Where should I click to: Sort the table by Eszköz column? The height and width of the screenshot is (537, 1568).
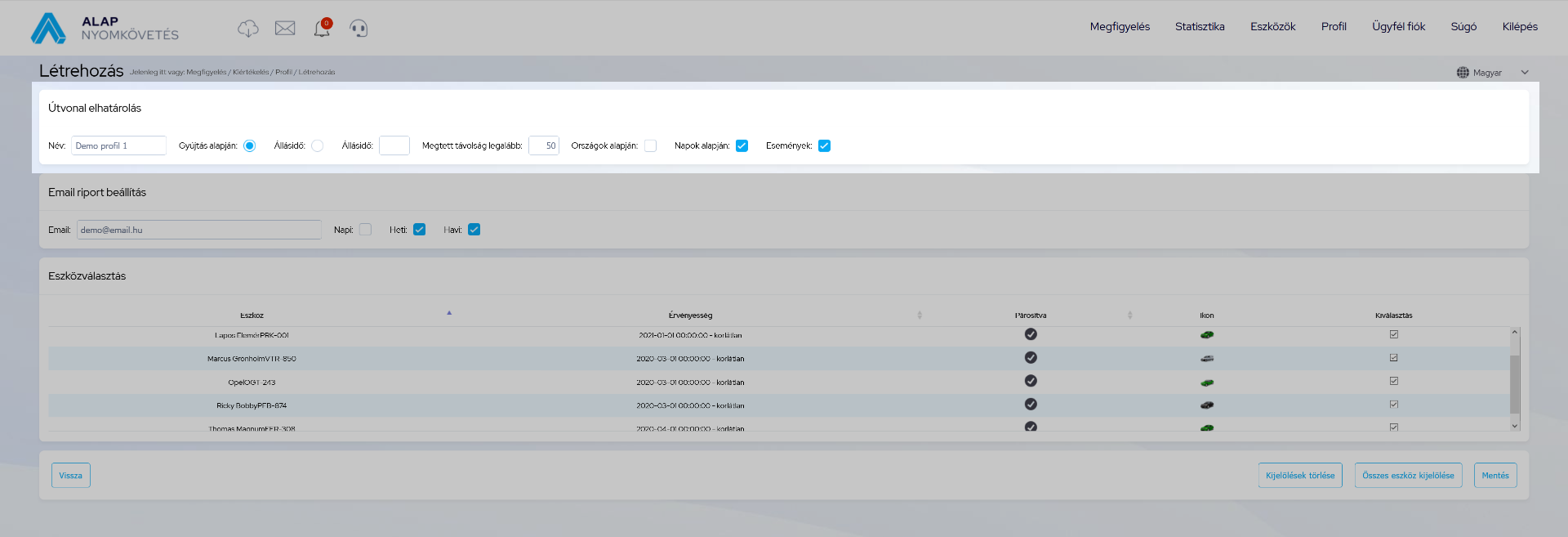tap(252, 315)
